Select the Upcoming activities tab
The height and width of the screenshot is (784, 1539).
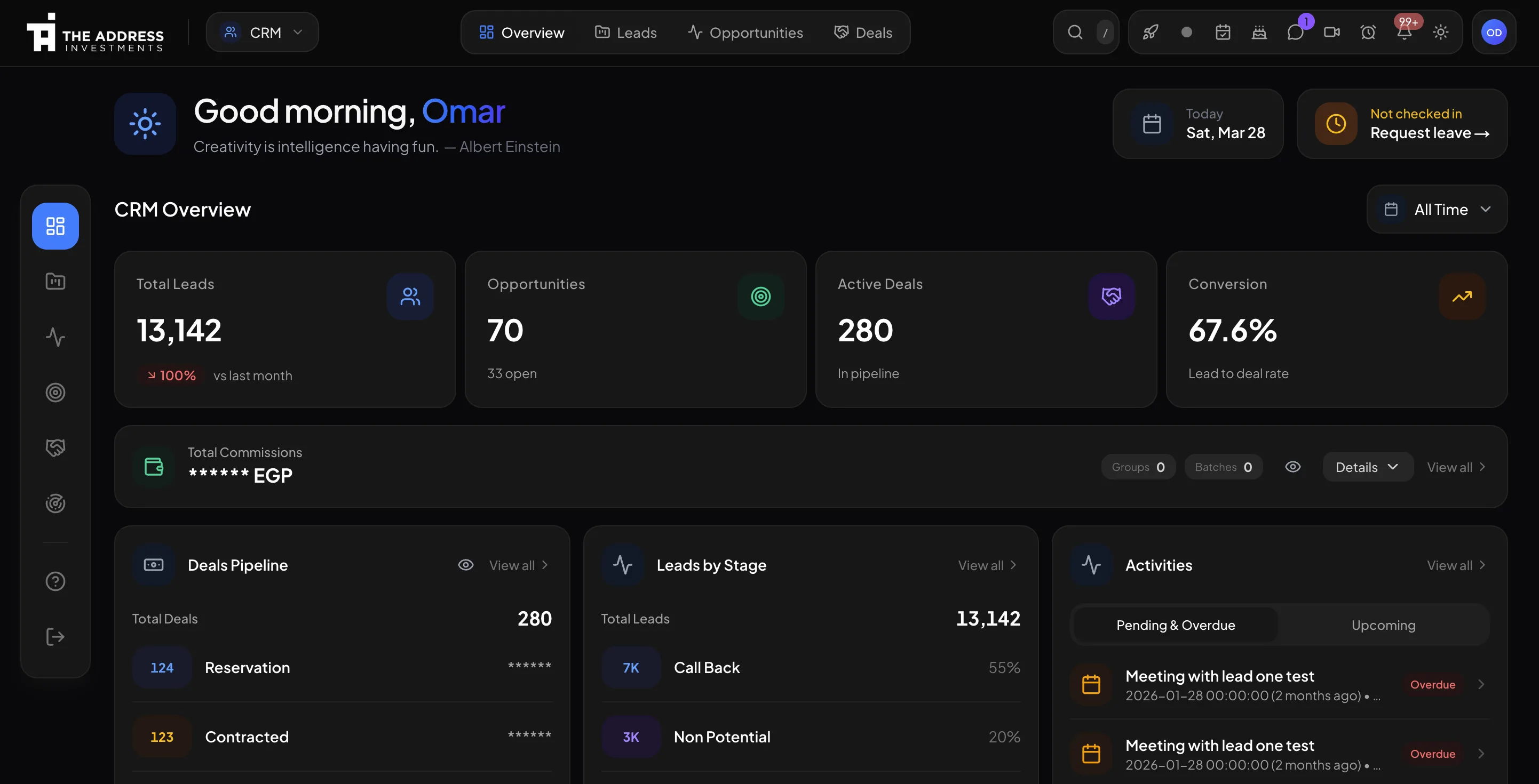click(x=1383, y=625)
